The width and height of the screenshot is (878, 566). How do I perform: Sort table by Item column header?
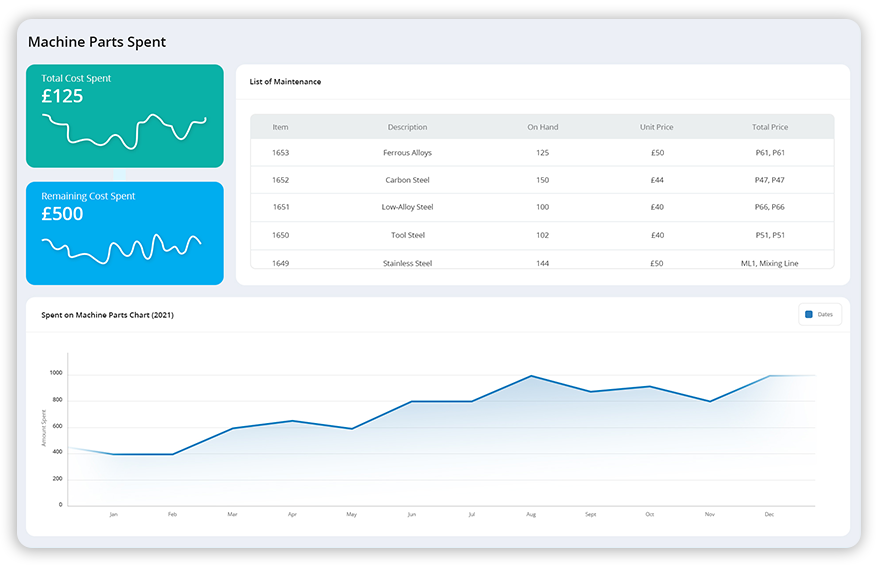(280, 127)
